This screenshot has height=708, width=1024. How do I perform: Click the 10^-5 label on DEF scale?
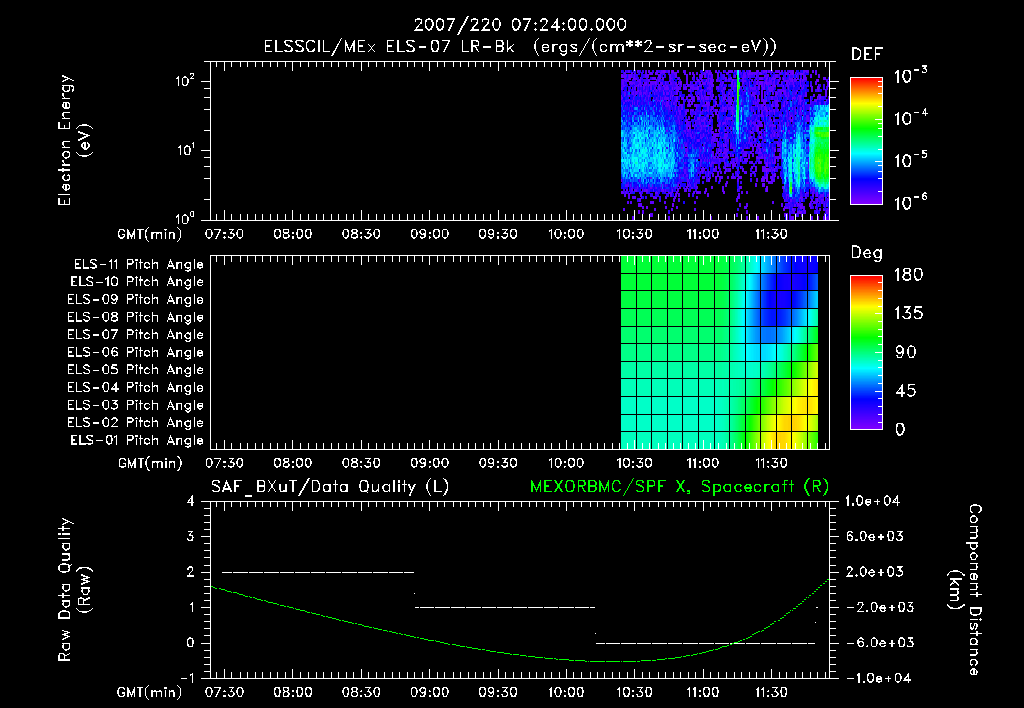click(x=910, y=160)
